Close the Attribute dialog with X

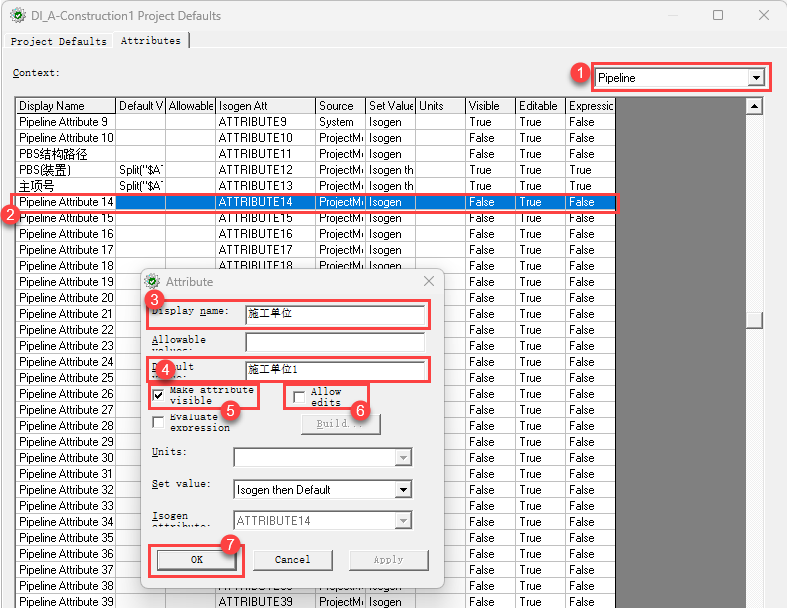click(x=429, y=282)
